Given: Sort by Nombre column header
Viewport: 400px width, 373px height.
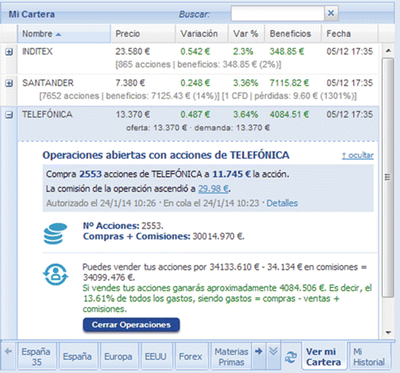Looking at the screenshot, I should 64,34.
